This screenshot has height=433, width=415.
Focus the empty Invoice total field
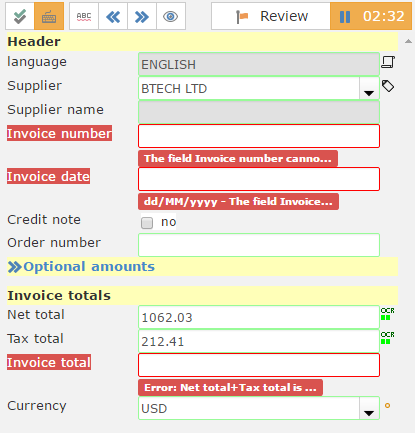click(259, 365)
